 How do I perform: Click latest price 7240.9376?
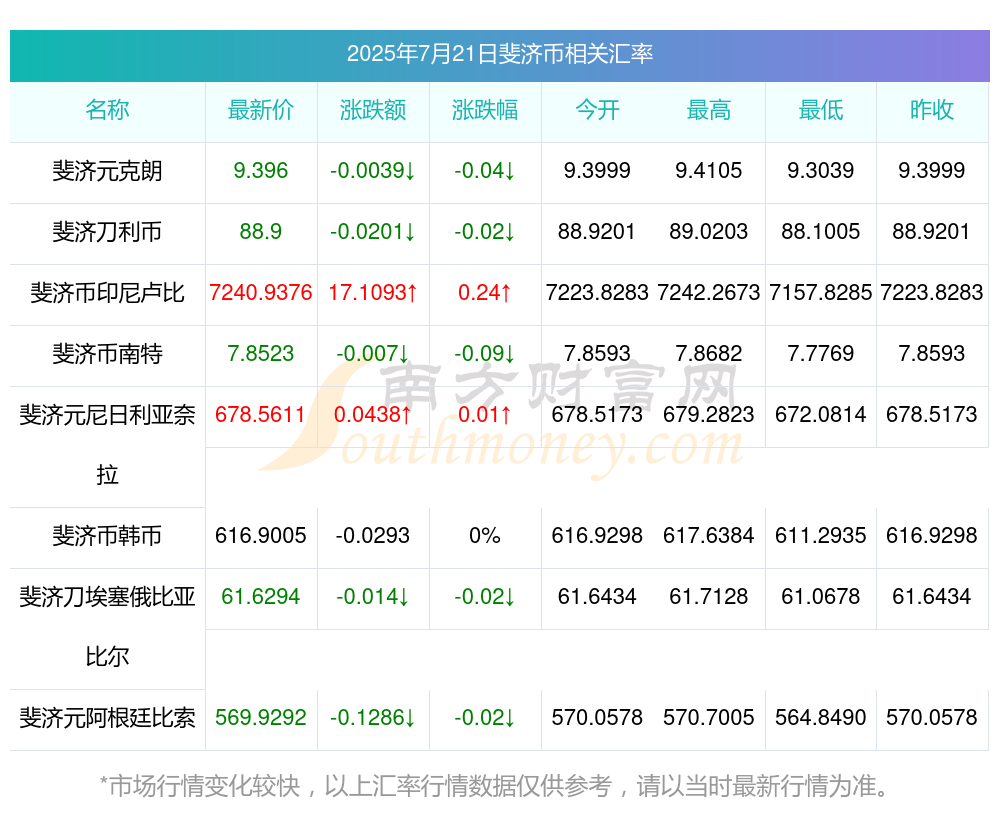point(261,292)
